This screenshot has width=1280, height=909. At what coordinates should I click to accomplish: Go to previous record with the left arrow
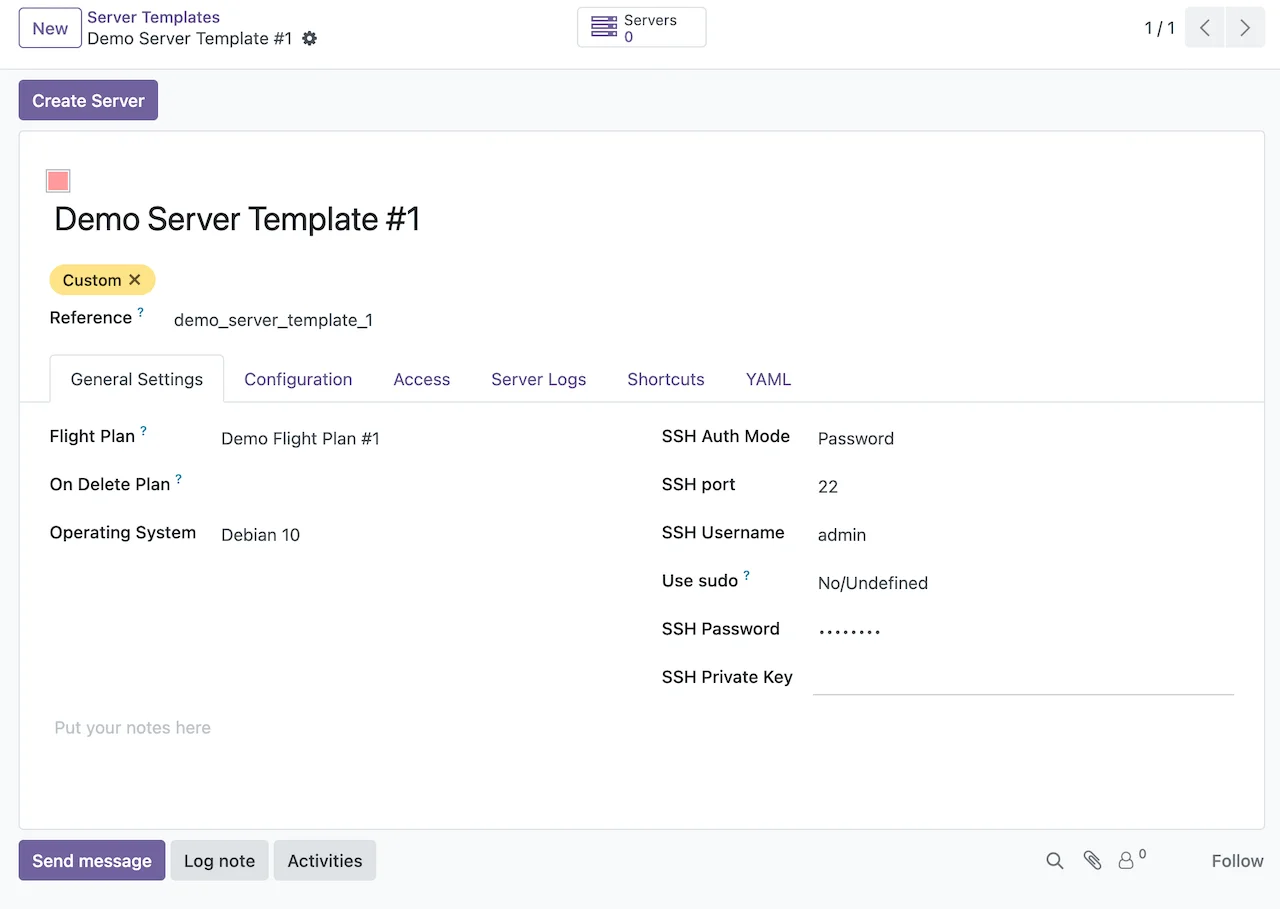click(1204, 27)
